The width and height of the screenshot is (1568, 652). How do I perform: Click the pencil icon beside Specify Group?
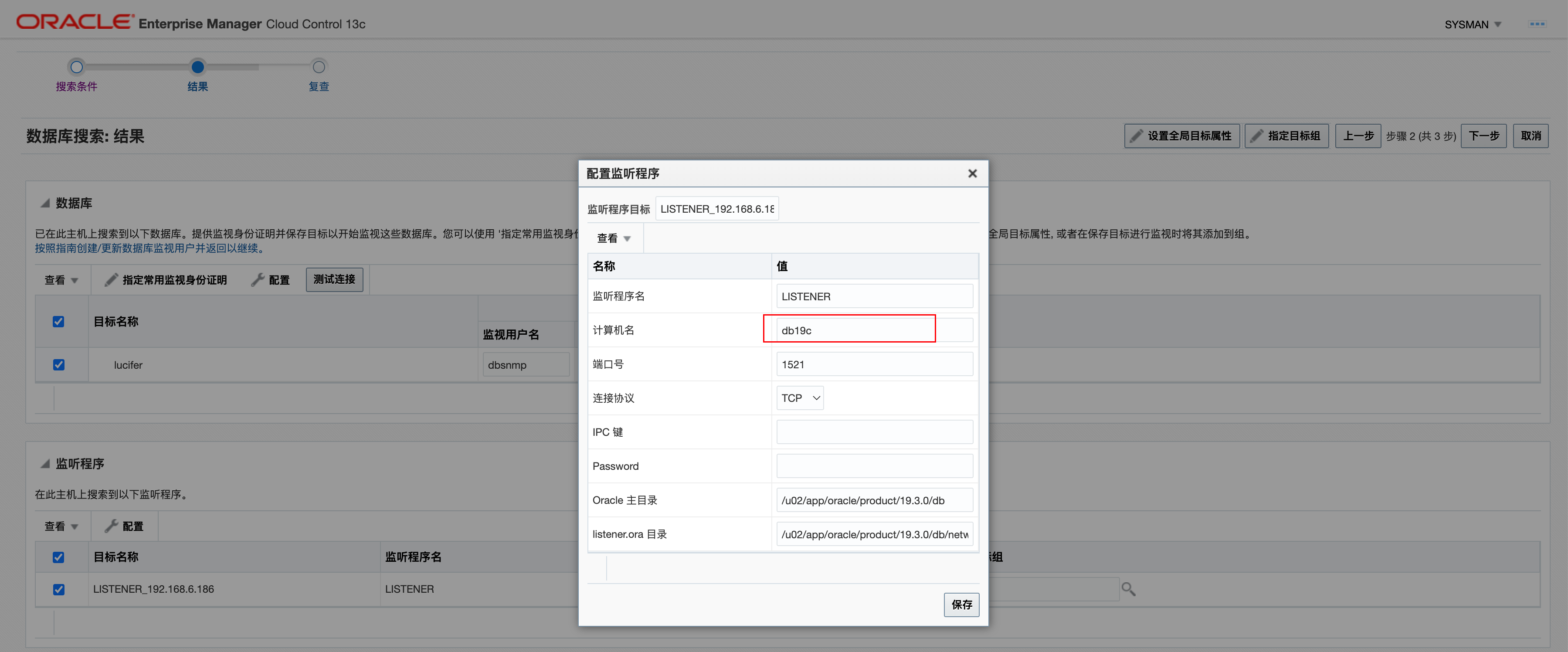click(1256, 136)
